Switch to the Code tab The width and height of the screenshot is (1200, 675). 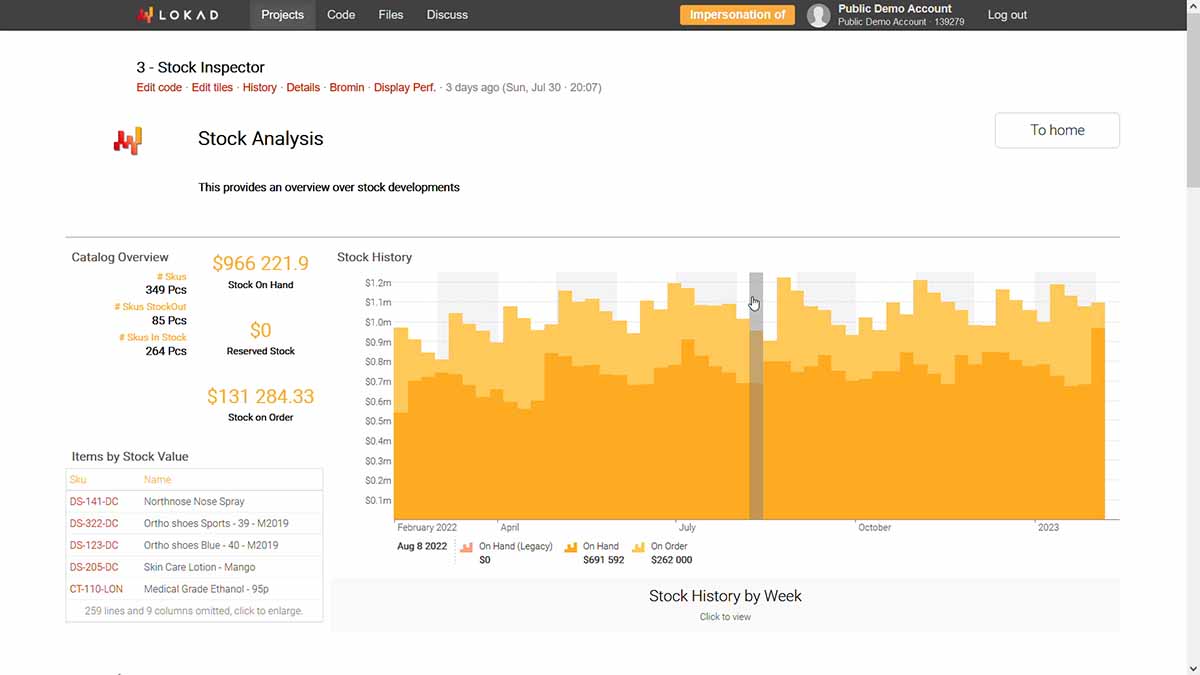click(x=341, y=15)
